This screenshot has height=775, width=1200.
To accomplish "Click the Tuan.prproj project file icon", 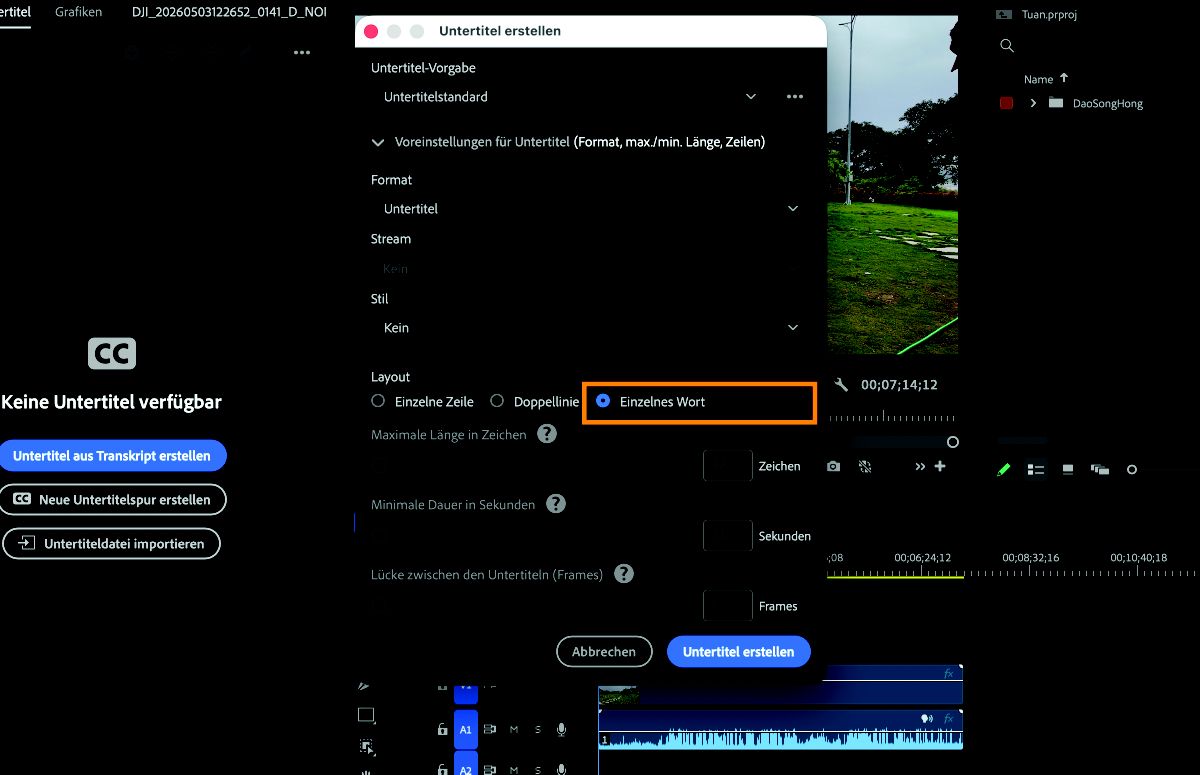I will (x=1005, y=15).
